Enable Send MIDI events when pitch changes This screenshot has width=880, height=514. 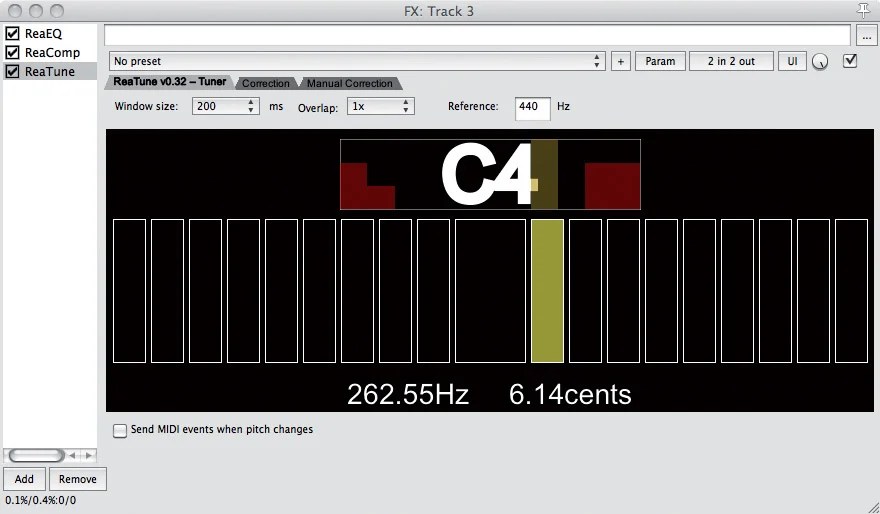120,430
